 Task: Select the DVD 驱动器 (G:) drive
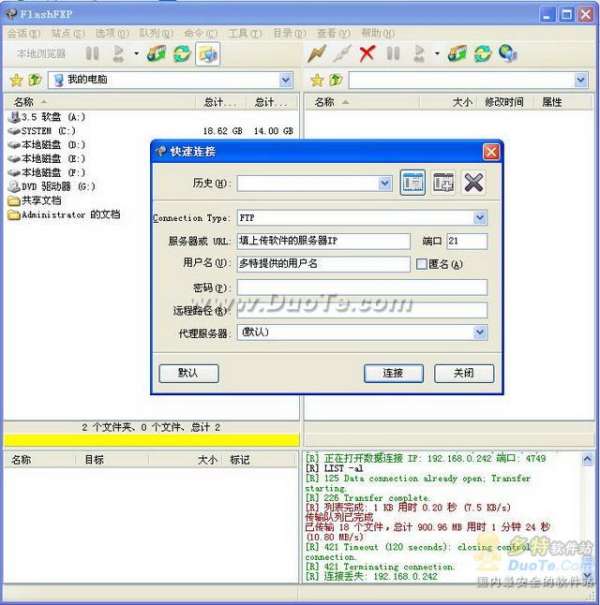pyautogui.click(x=52, y=186)
